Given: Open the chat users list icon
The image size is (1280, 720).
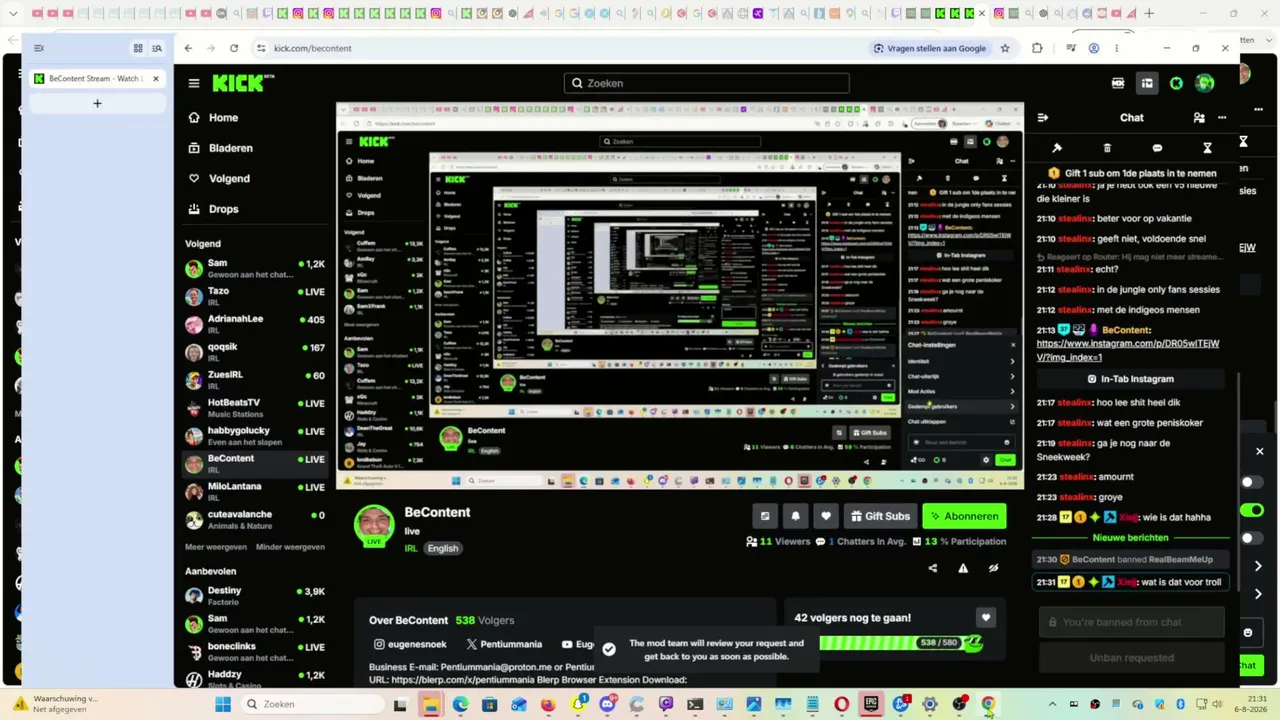Looking at the screenshot, I should 1199,118.
